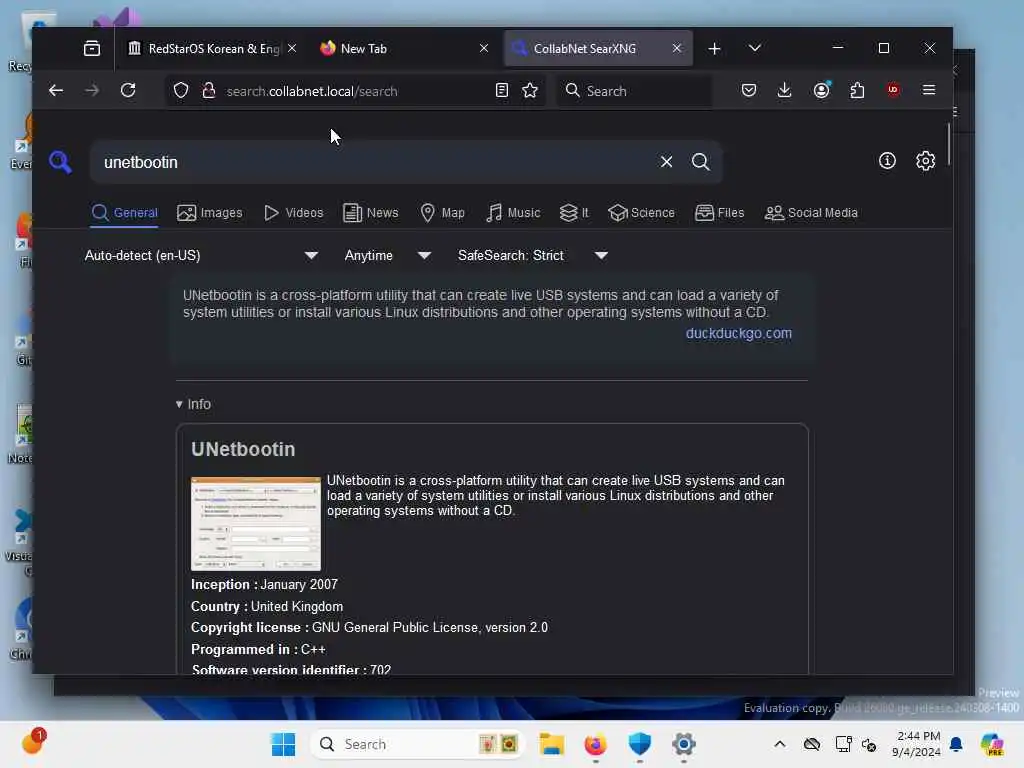
Task: Click the site security padlock icon
Action: pyautogui.click(x=209, y=91)
